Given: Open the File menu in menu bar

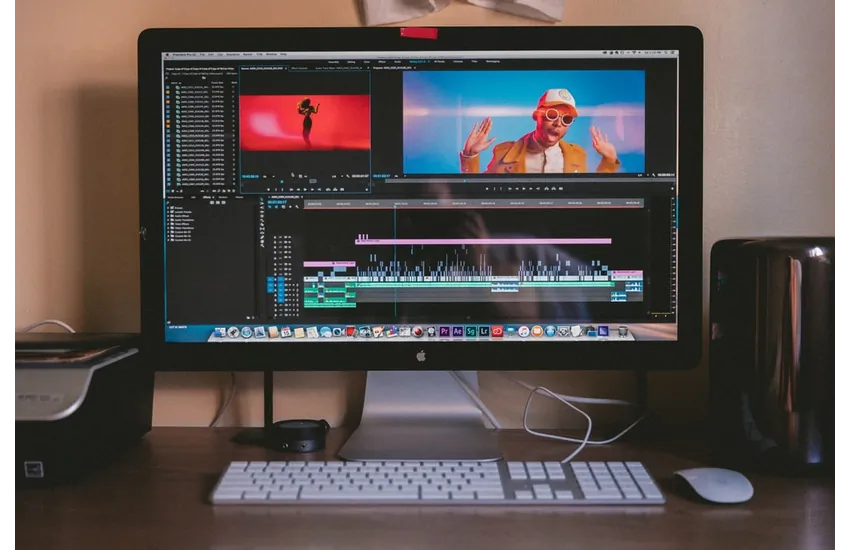Looking at the screenshot, I should [201, 54].
